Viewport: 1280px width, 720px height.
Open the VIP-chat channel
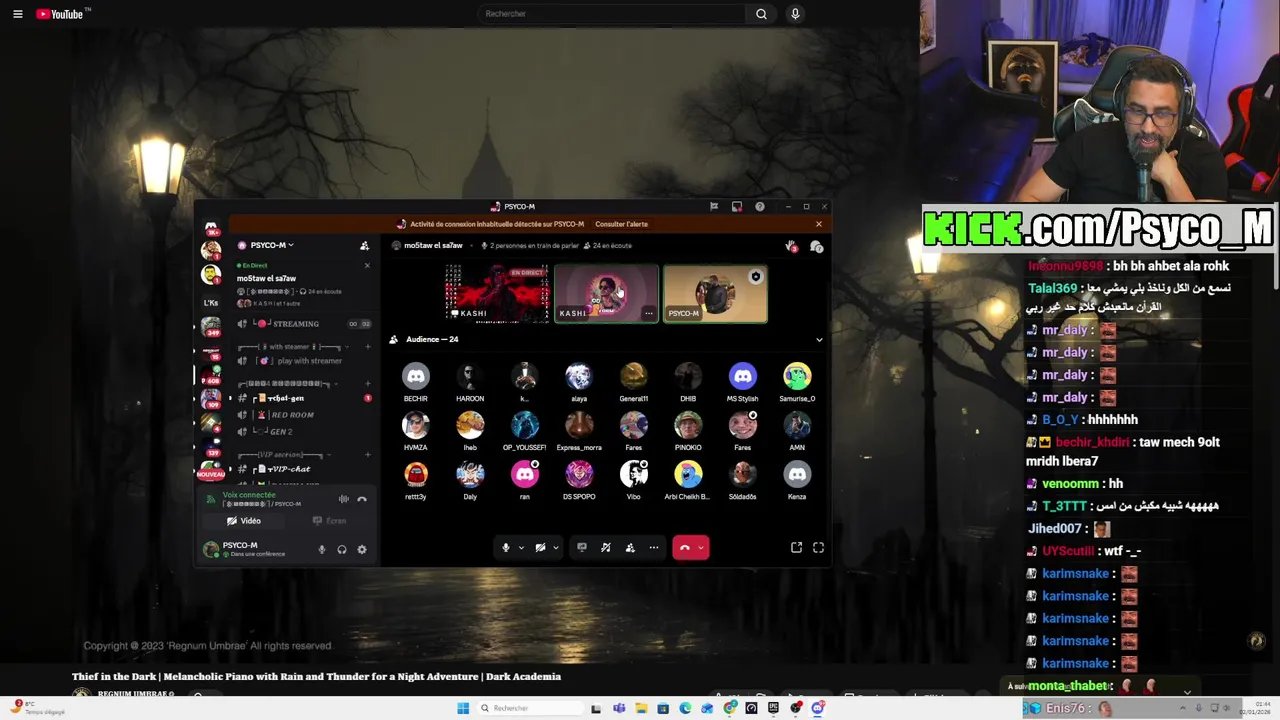point(304,469)
